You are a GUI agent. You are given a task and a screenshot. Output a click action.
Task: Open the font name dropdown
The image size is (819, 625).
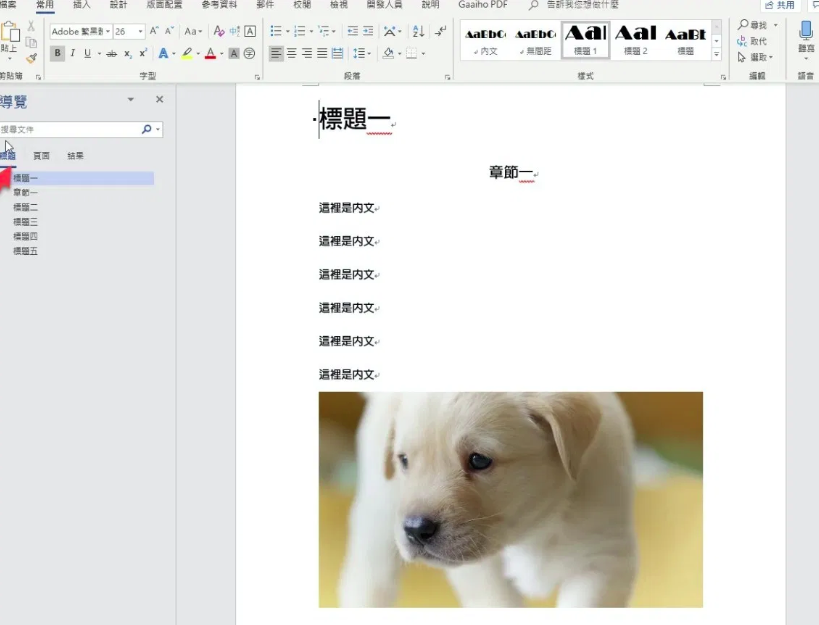pyautogui.click(x=108, y=31)
